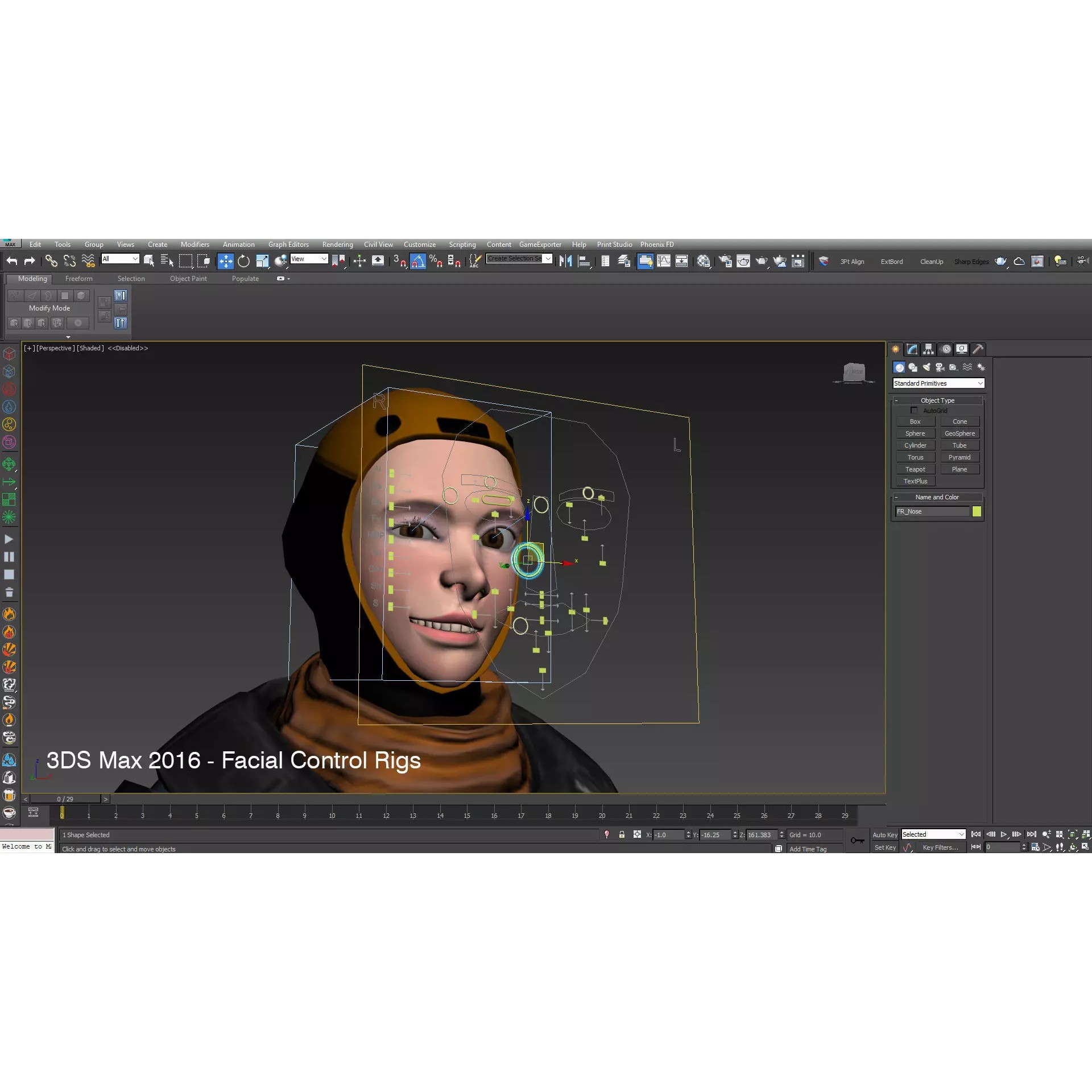Toggle the Percent Snap button
The image size is (1092, 1092).
point(436,261)
